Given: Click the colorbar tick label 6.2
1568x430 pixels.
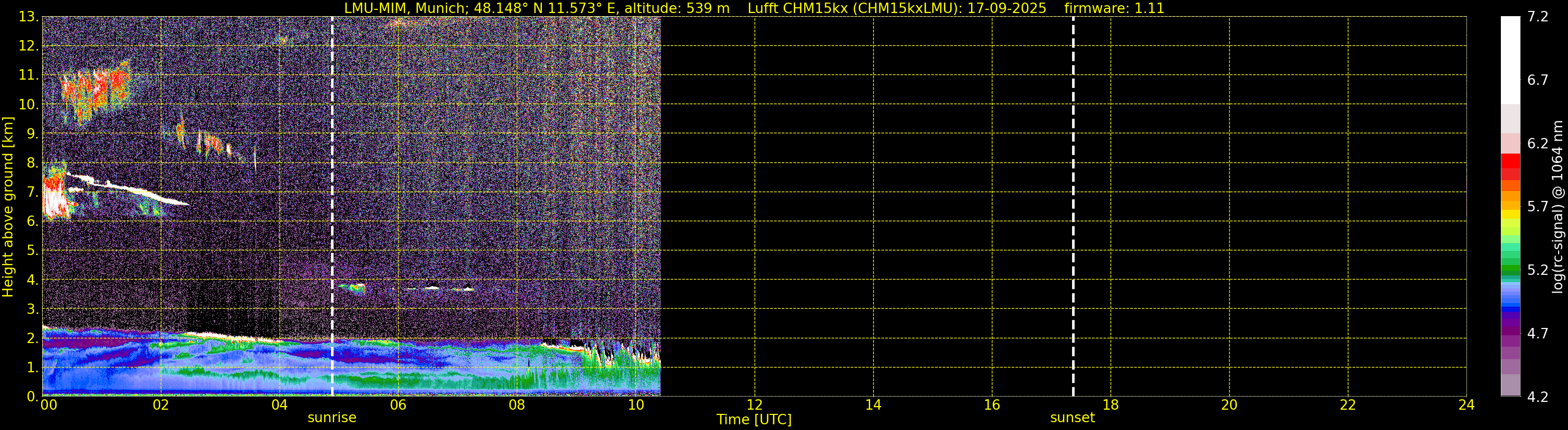Looking at the screenshot, I should [x=1538, y=143].
